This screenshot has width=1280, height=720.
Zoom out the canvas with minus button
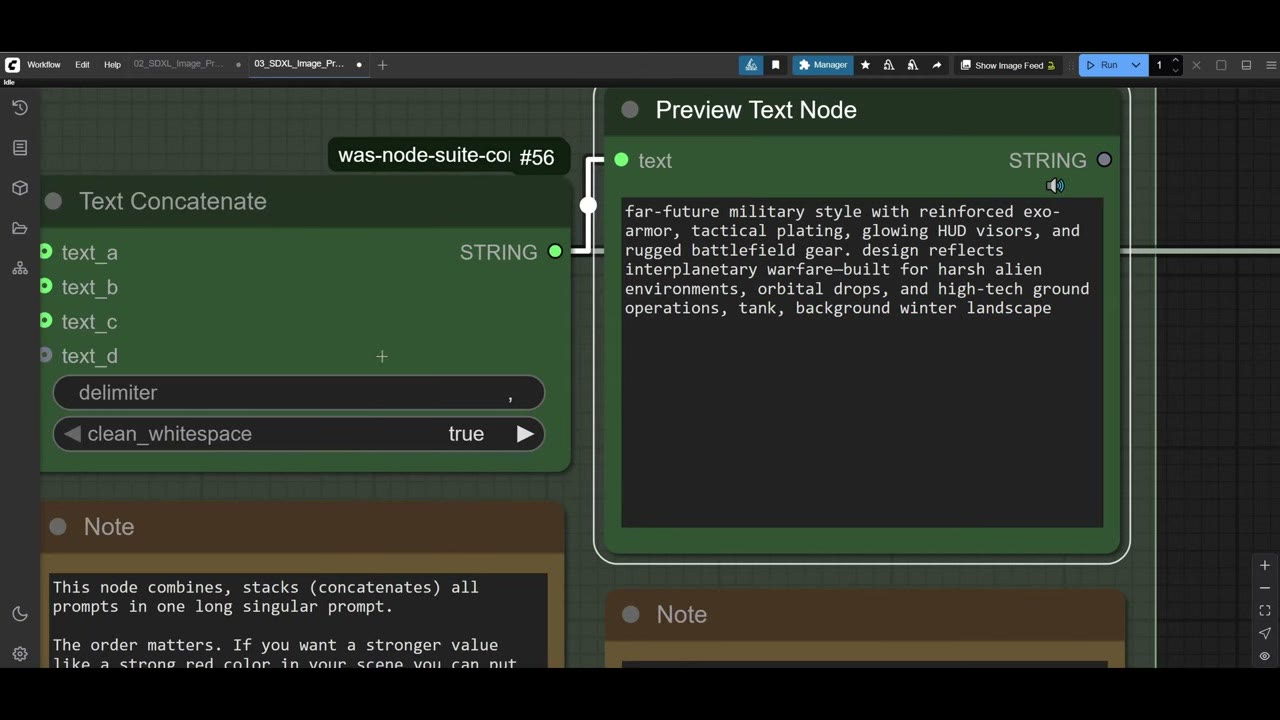tap(1265, 588)
